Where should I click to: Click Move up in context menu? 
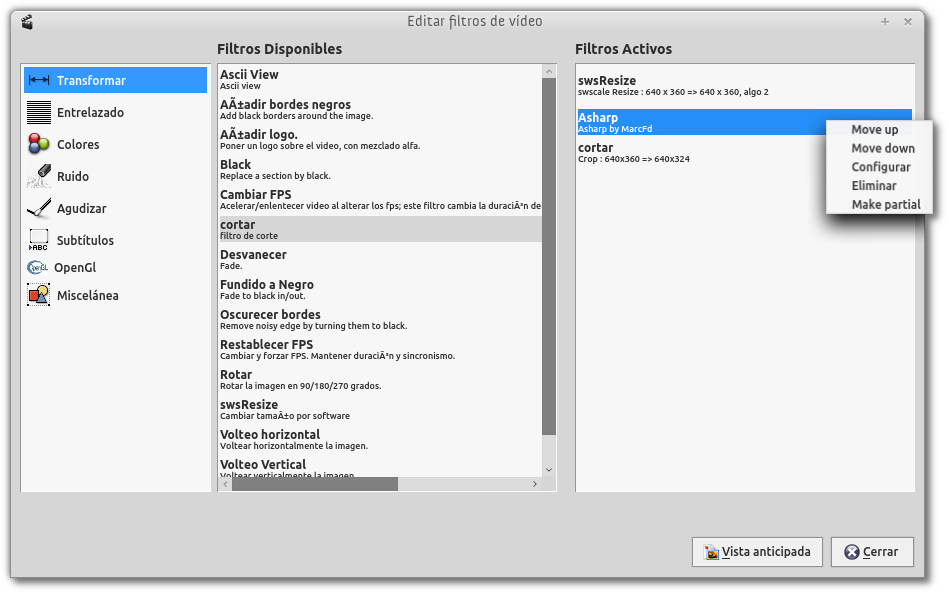tap(874, 130)
